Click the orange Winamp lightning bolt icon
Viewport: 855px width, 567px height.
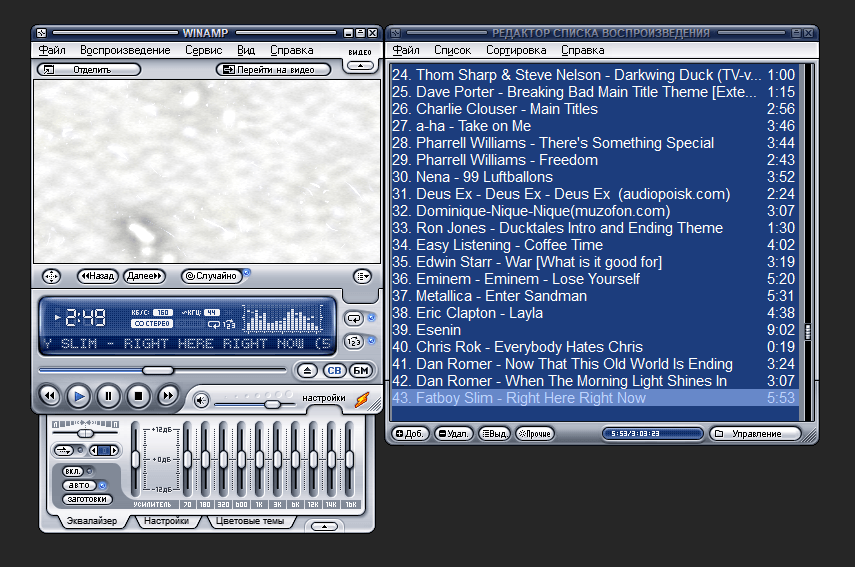click(x=362, y=400)
